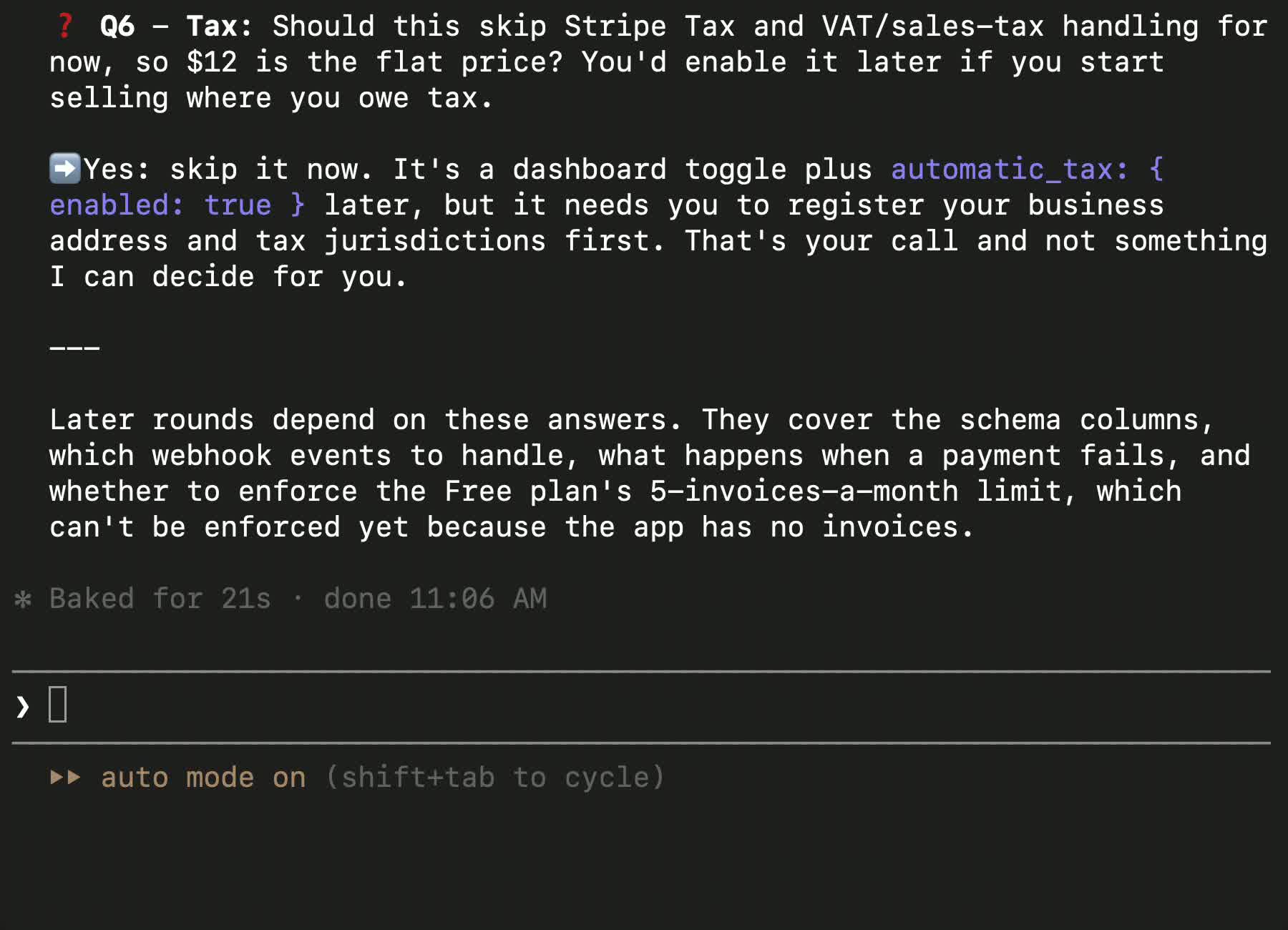The image size is (1288, 930).
Task: Click the bold Tax: label
Action: (x=220, y=26)
